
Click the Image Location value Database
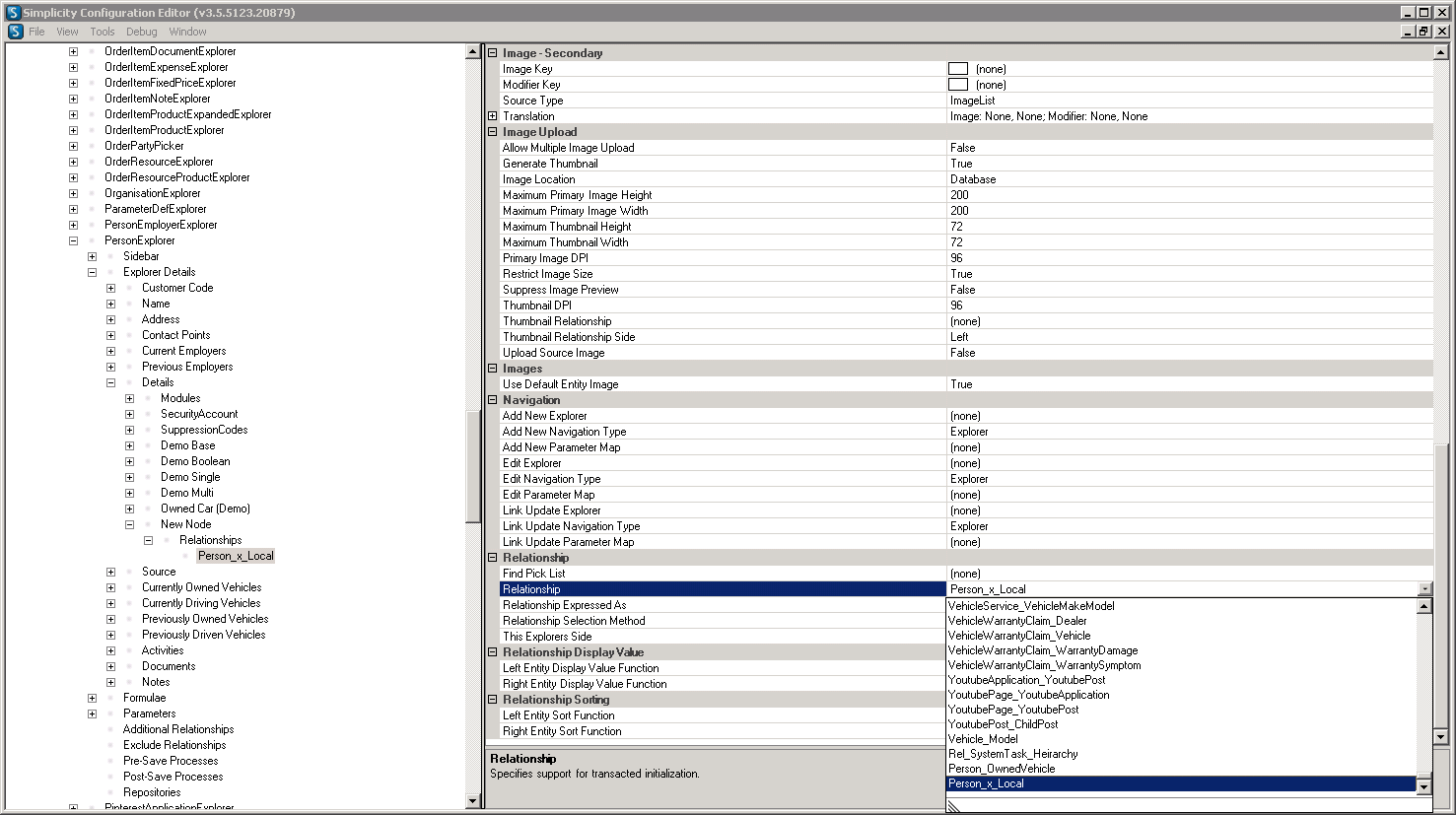point(973,179)
